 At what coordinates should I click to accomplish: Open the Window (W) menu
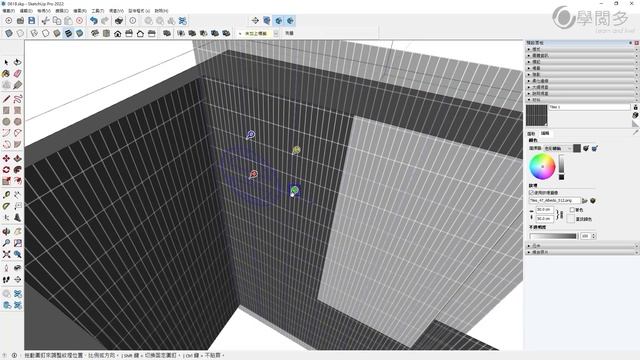tap(116, 11)
